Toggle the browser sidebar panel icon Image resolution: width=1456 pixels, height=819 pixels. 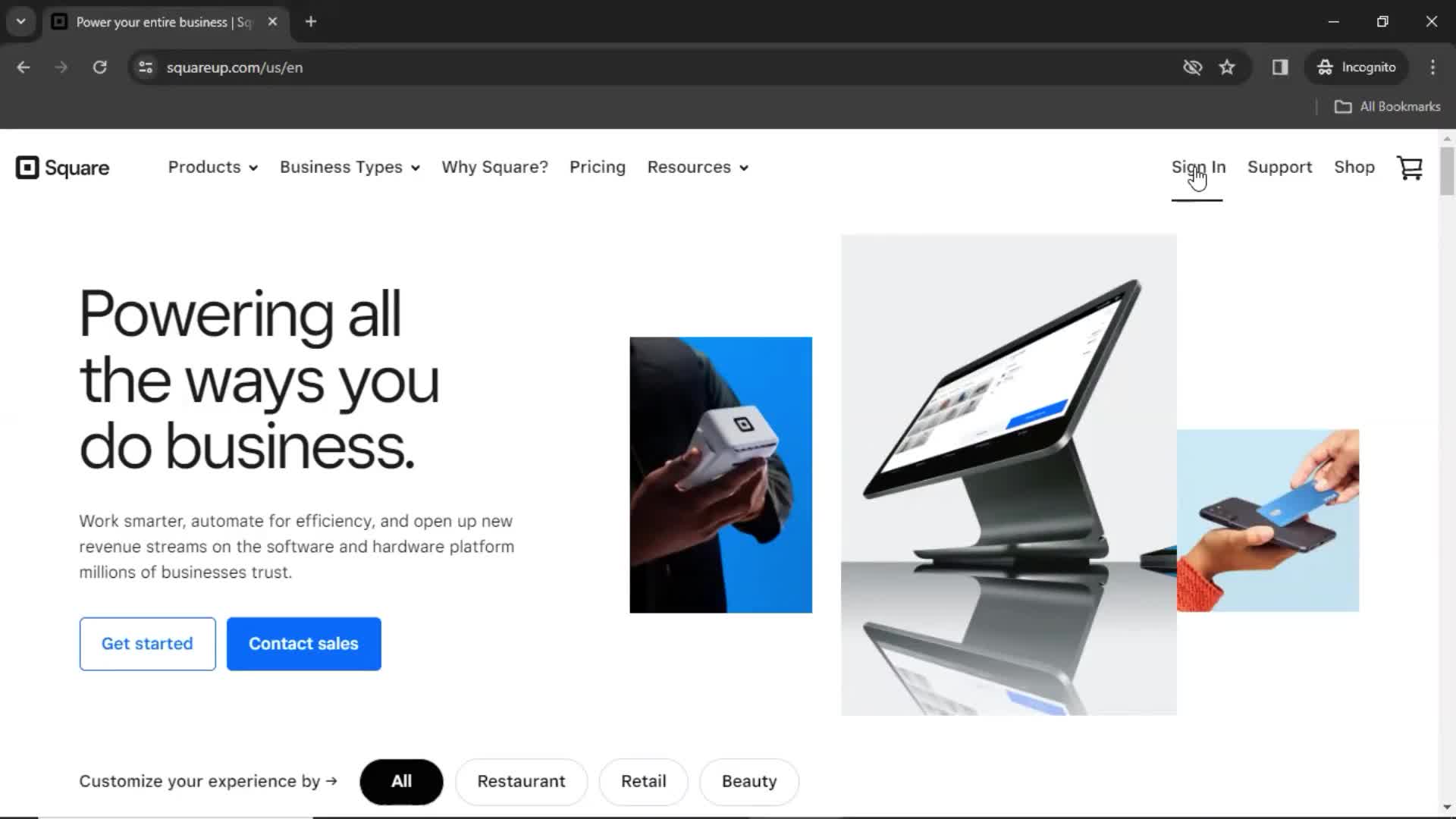[1280, 67]
